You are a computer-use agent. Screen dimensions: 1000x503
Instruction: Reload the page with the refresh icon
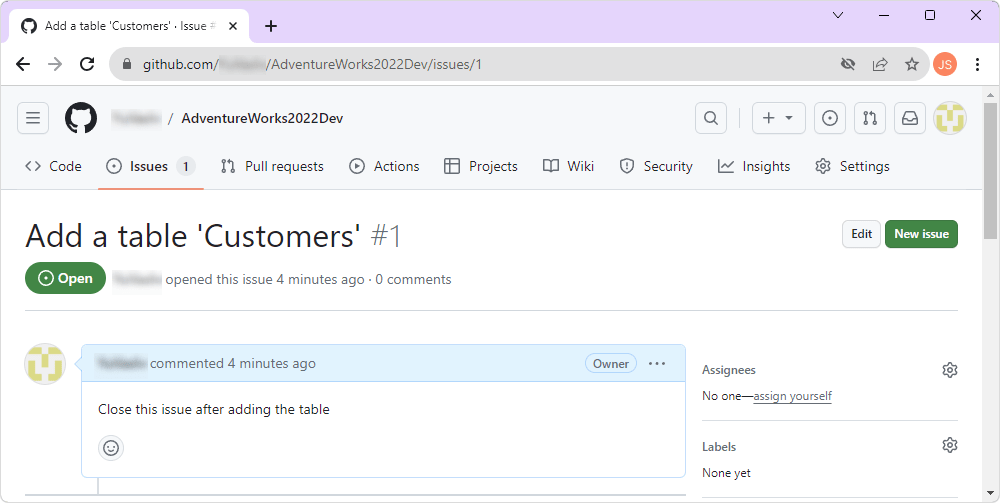tap(87, 64)
